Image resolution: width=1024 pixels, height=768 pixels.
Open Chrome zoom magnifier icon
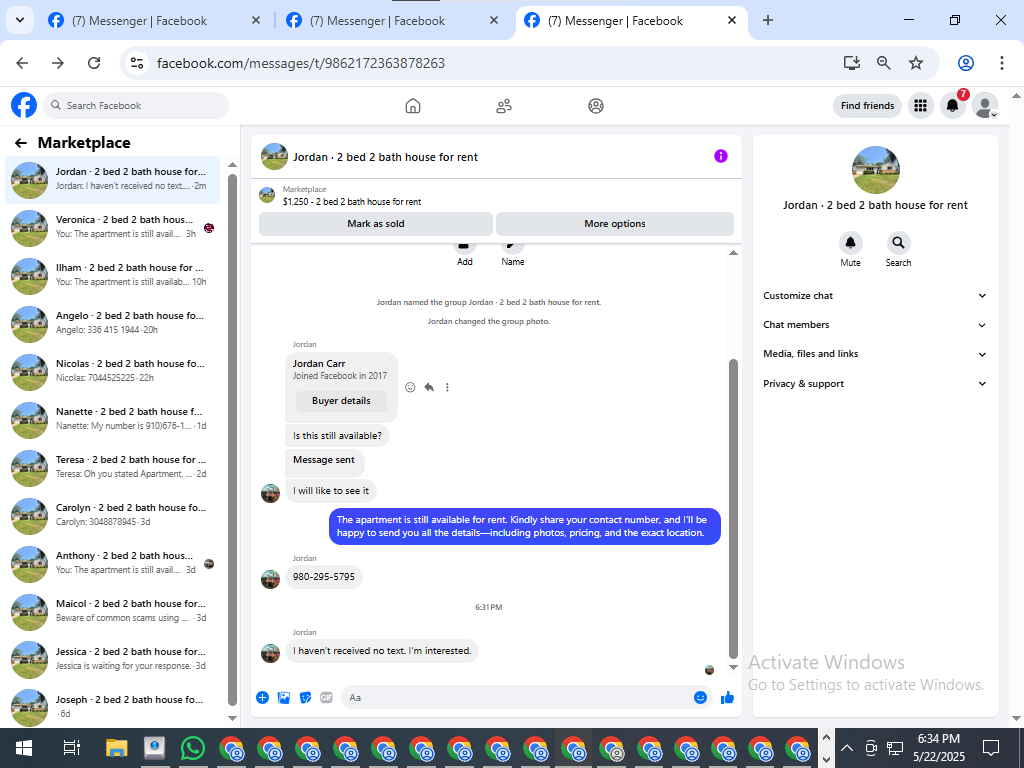tap(884, 63)
